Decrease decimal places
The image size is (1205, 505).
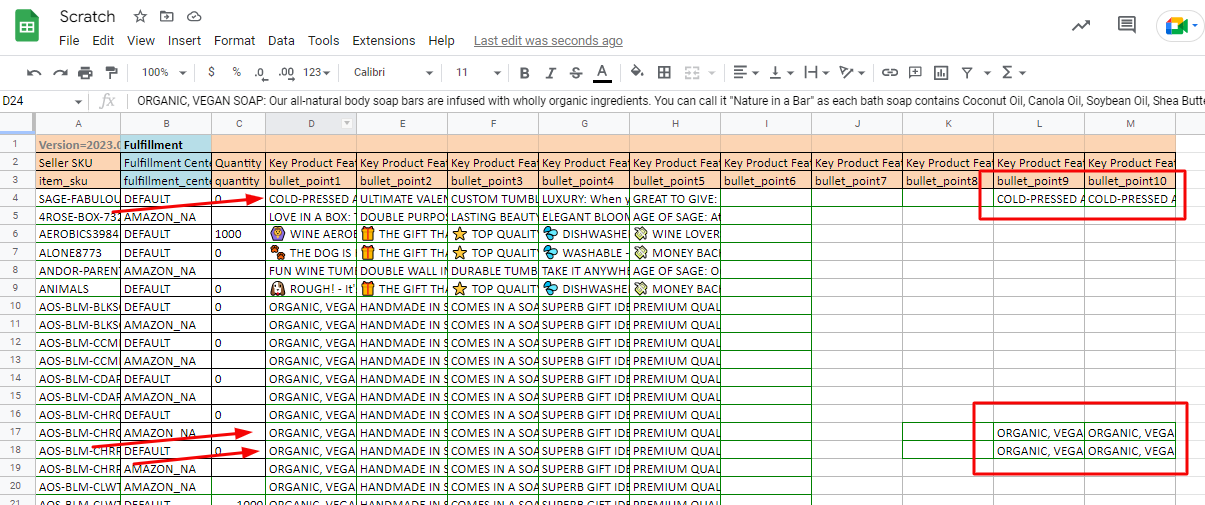(261, 73)
